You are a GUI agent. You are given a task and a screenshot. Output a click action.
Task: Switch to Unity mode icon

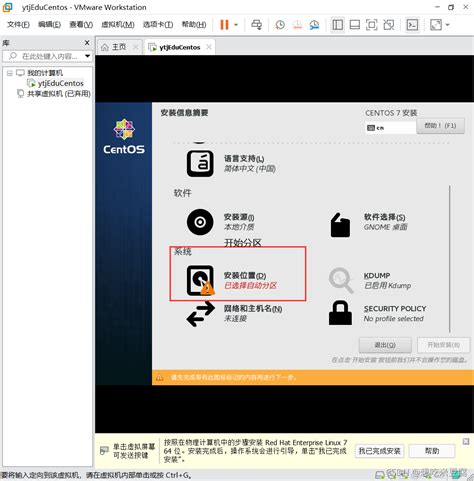point(389,25)
